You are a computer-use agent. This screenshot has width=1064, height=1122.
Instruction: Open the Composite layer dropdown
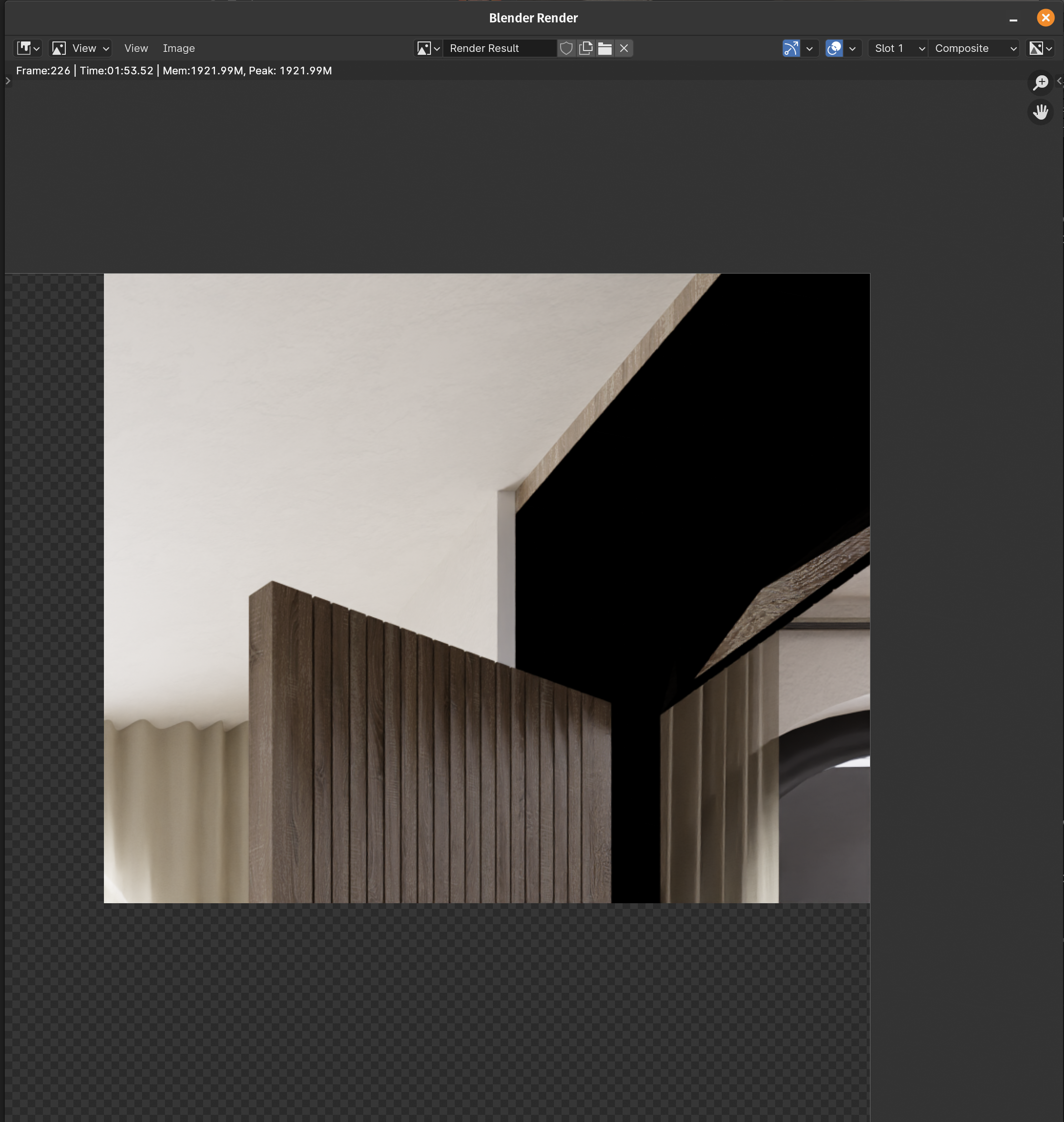click(974, 48)
